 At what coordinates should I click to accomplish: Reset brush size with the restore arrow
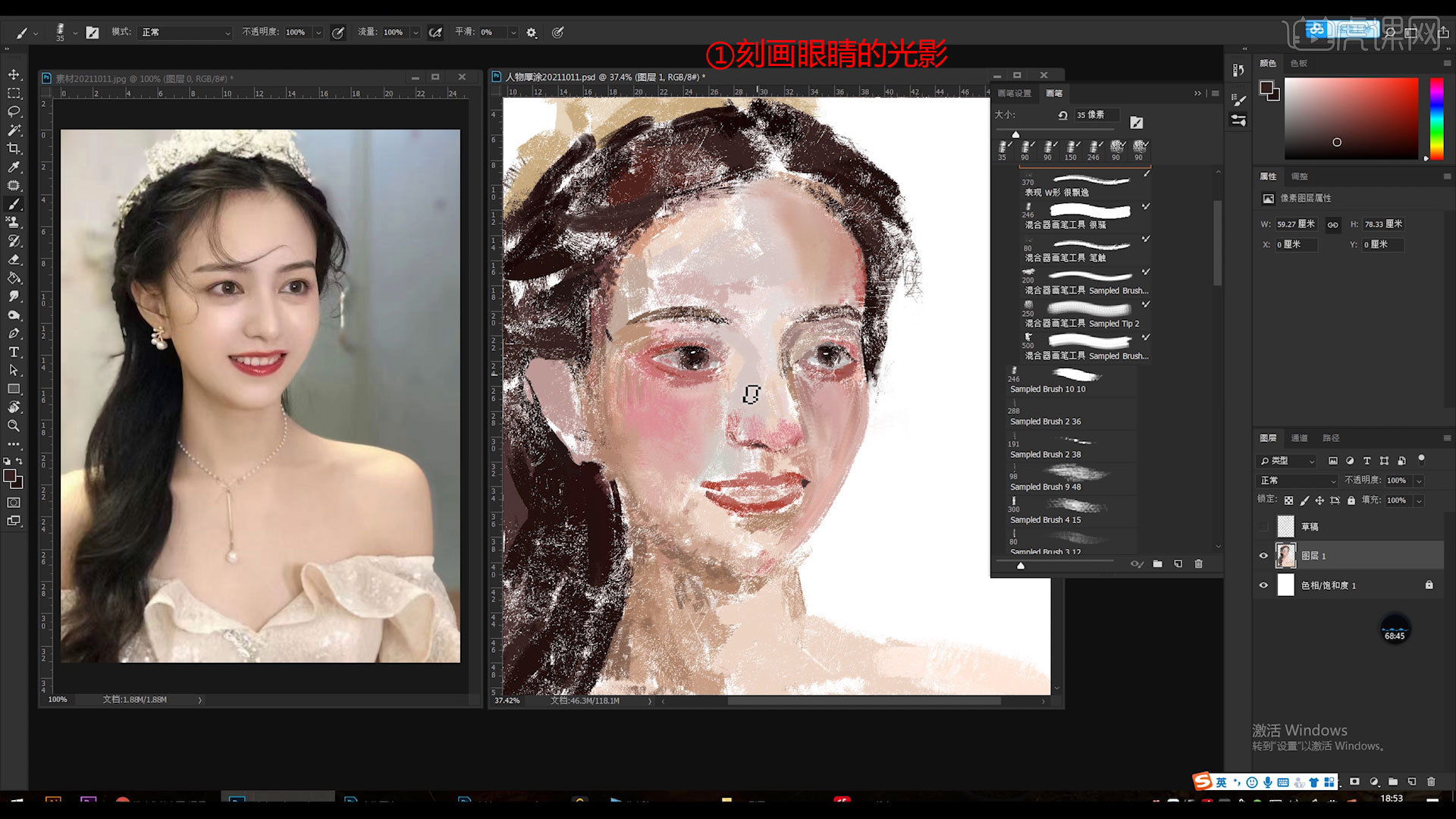1062,115
